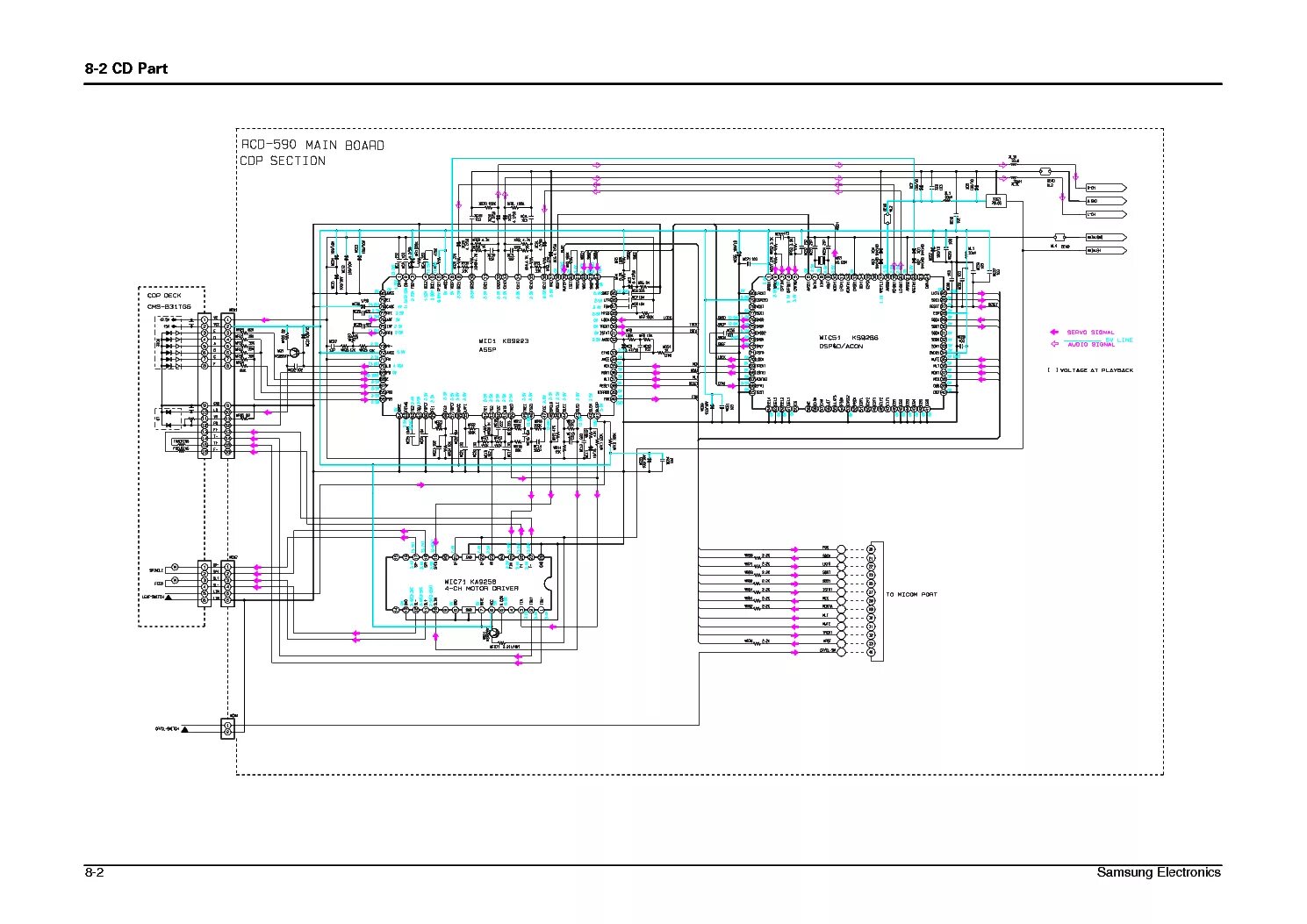The width and height of the screenshot is (1307, 924).
Task: Click the L-CH output connector symbol
Action: click(x=1106, y=214)
